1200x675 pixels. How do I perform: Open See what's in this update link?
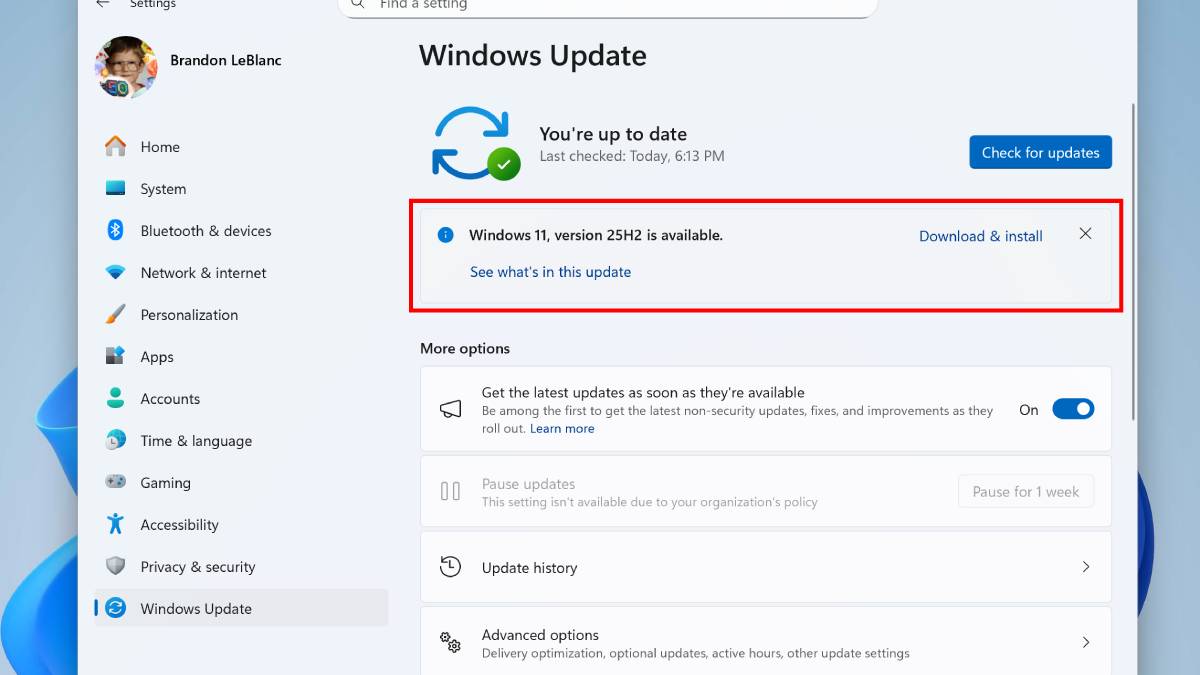[x=550, y=272]
